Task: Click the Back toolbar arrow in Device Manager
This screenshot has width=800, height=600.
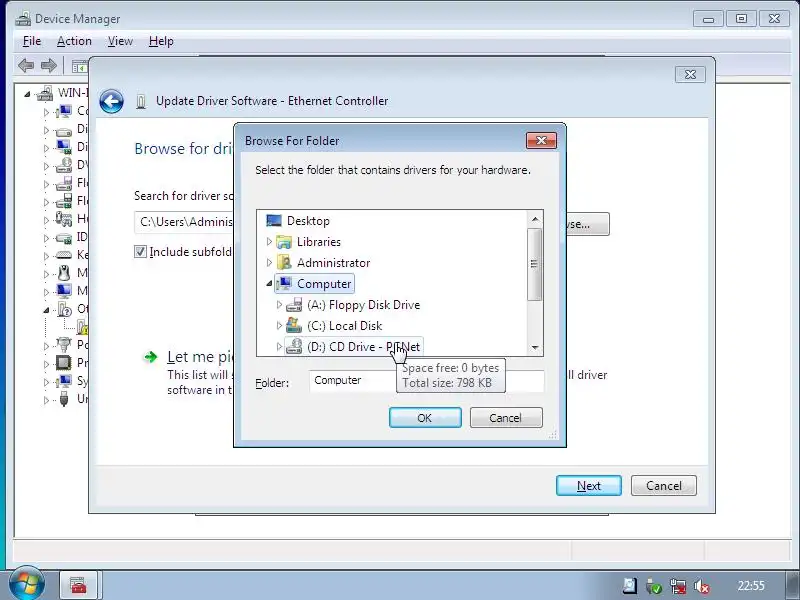Action: [26, 65]
